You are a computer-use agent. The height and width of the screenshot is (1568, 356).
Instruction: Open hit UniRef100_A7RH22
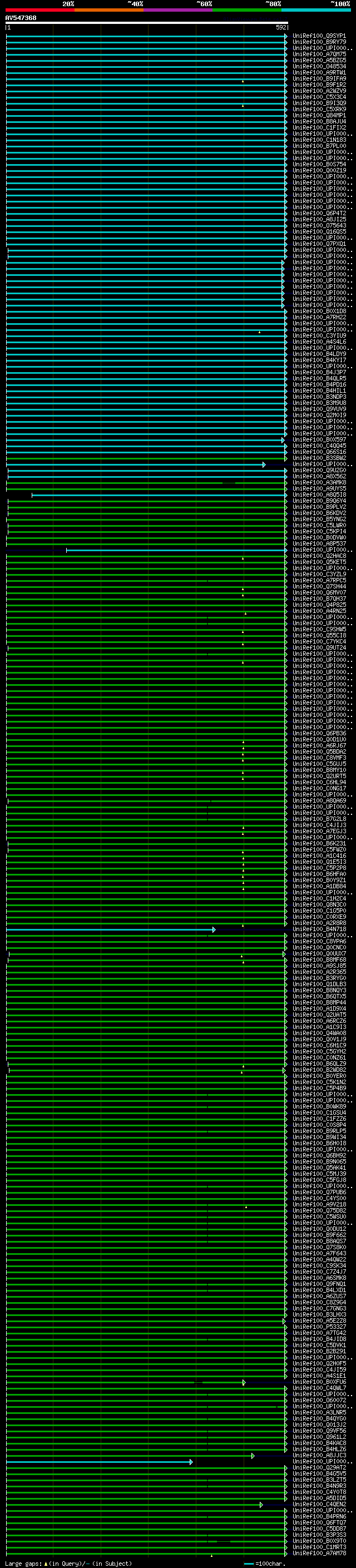(x=319, y=317)
